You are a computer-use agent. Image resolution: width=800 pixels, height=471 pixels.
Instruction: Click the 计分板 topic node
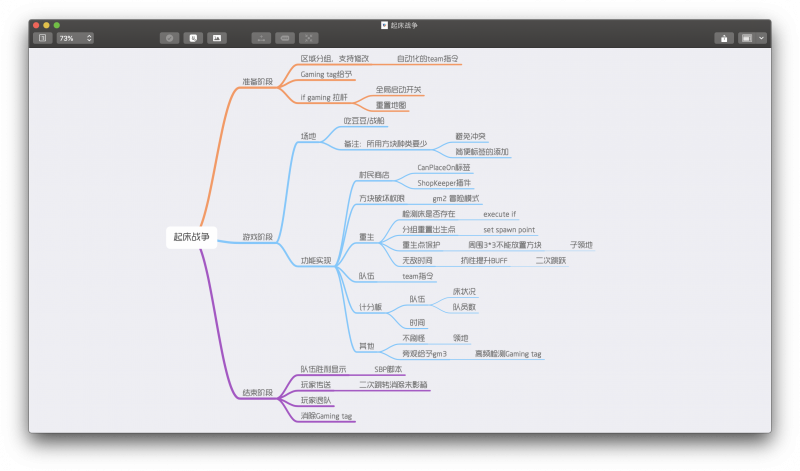click(x=369, y=307)
